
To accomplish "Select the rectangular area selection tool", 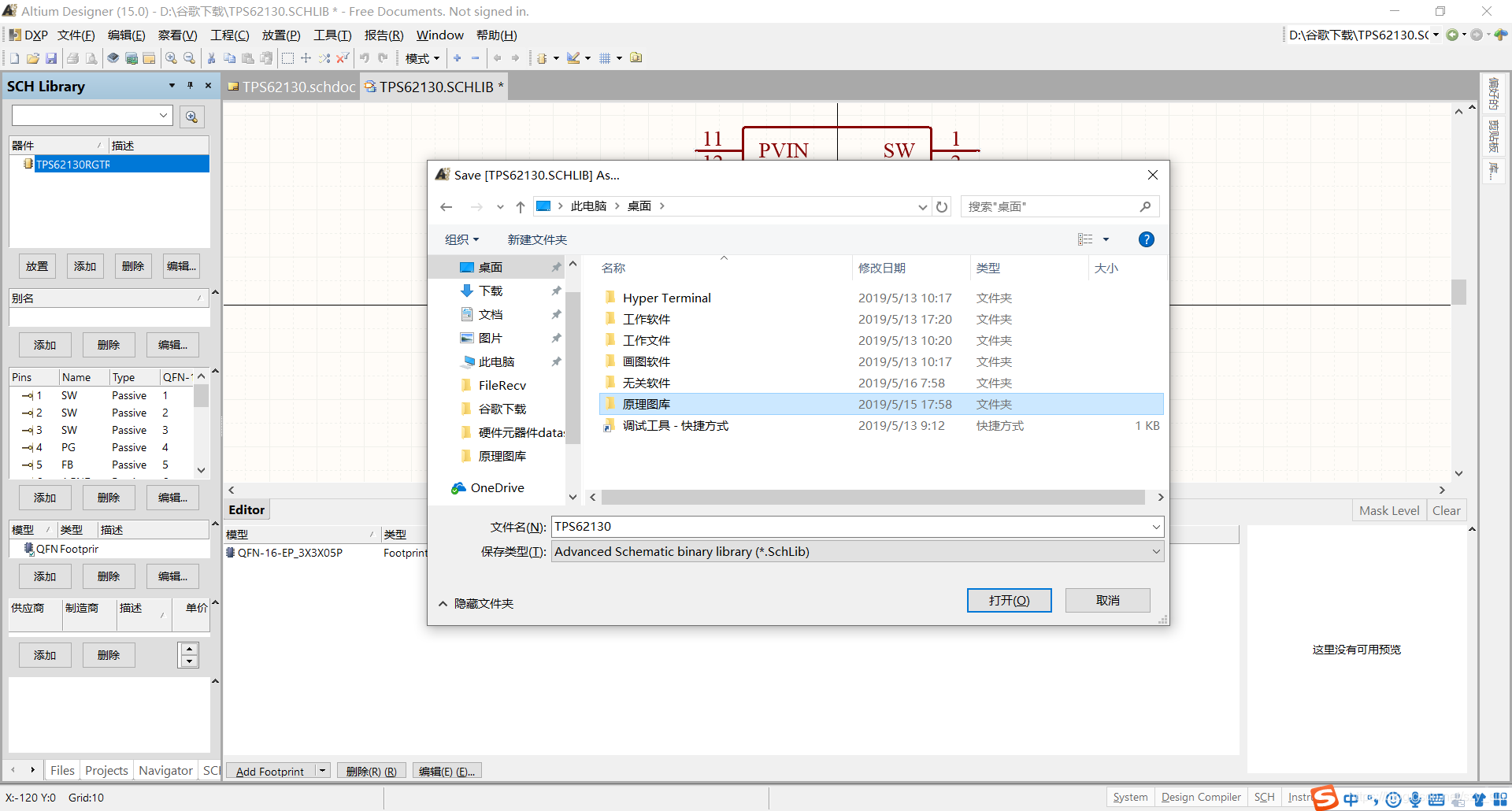I will tap(288, 58).
